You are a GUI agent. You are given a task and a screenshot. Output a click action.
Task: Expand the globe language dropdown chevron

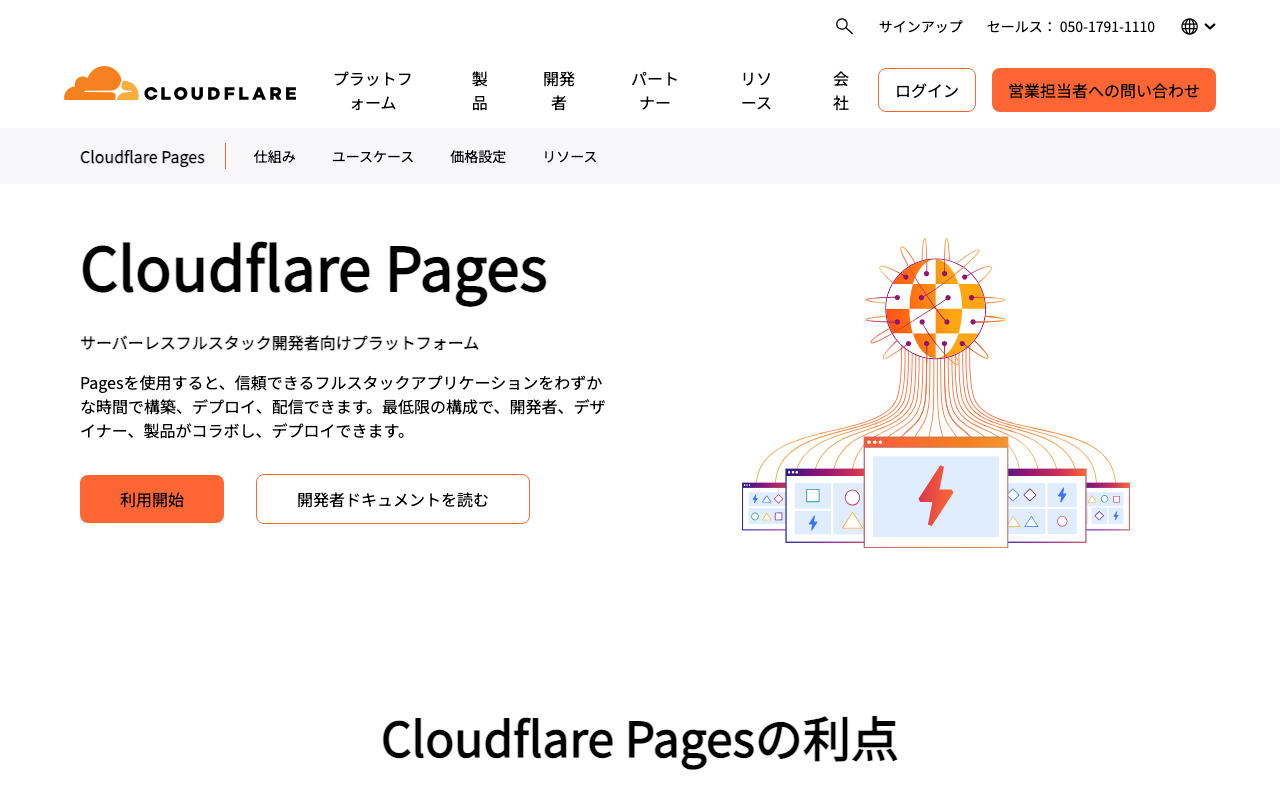[x=1211, y=26]
